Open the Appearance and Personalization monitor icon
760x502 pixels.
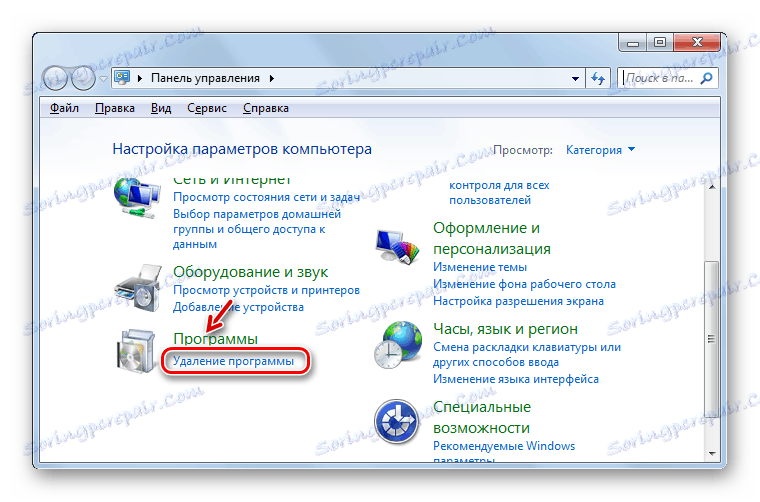[x=397, y=247]
